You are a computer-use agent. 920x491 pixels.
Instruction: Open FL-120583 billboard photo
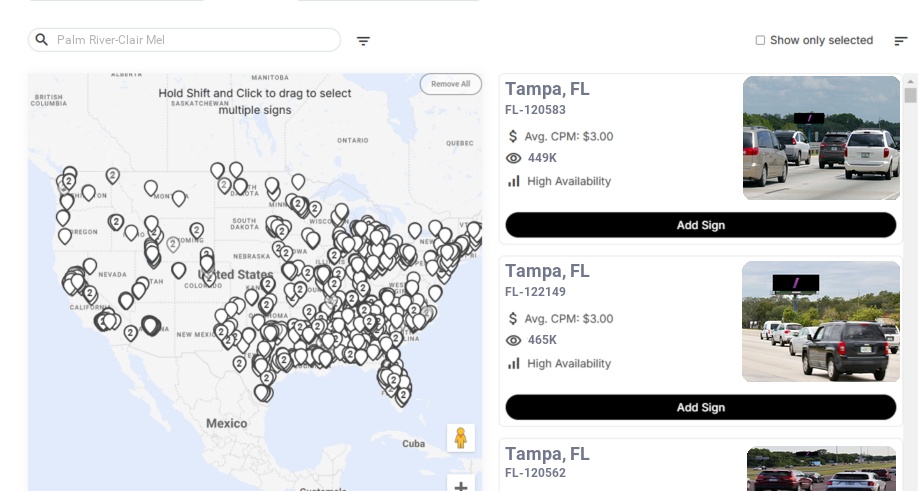click(821, 138)
